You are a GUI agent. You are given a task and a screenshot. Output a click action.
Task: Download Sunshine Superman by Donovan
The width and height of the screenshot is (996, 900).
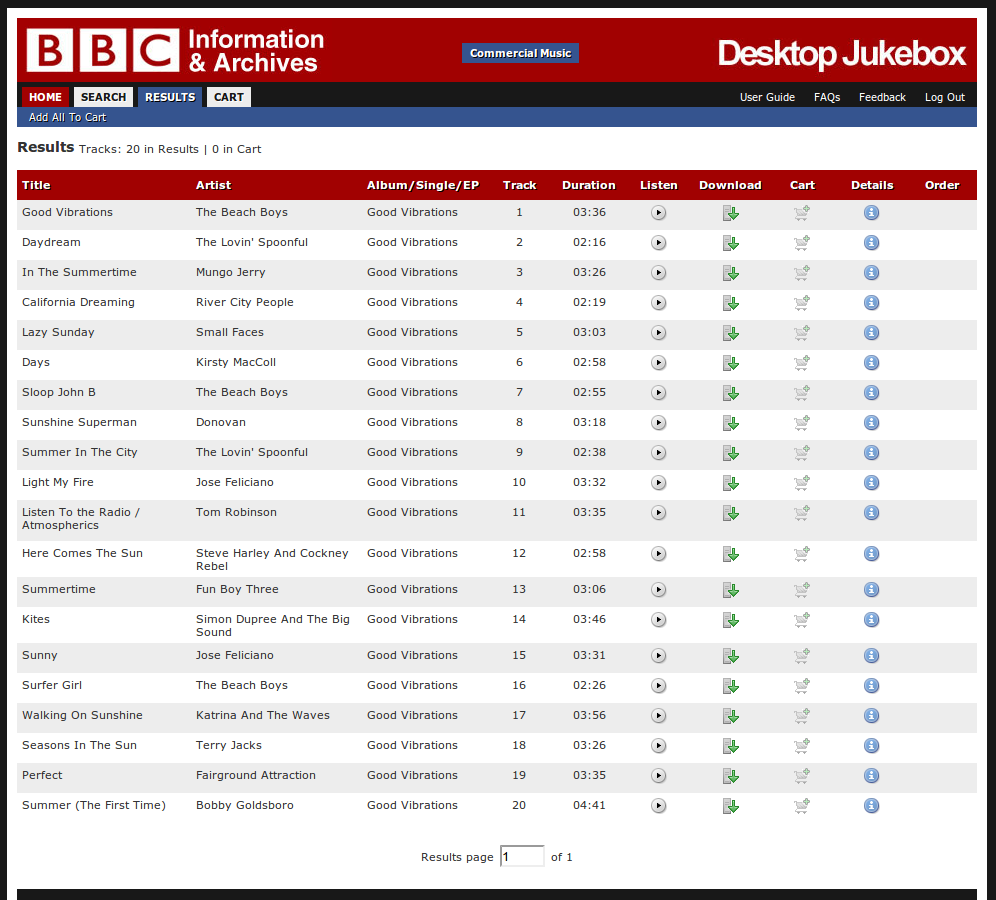731,423
